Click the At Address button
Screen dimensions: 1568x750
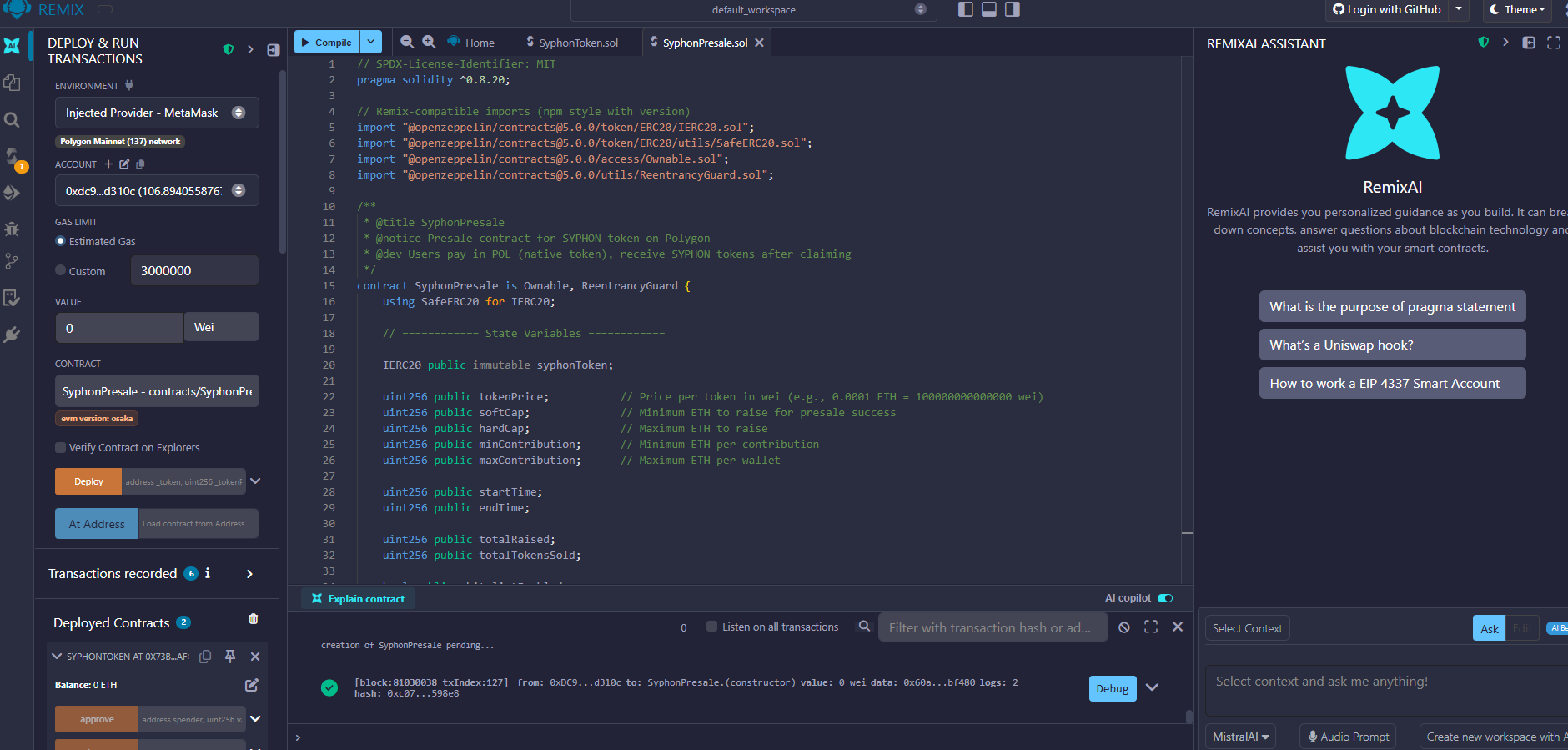click(x=97, y=524)
